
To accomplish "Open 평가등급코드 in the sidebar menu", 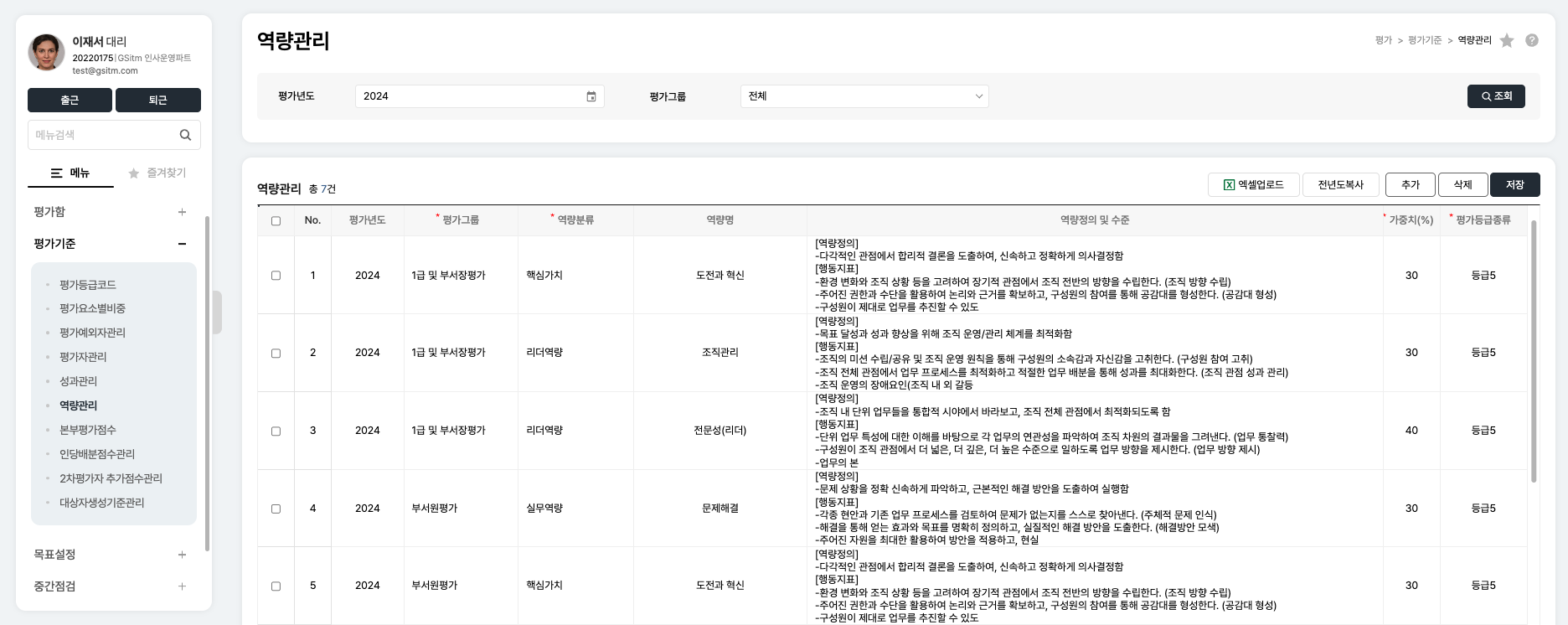I will [87, 285].
